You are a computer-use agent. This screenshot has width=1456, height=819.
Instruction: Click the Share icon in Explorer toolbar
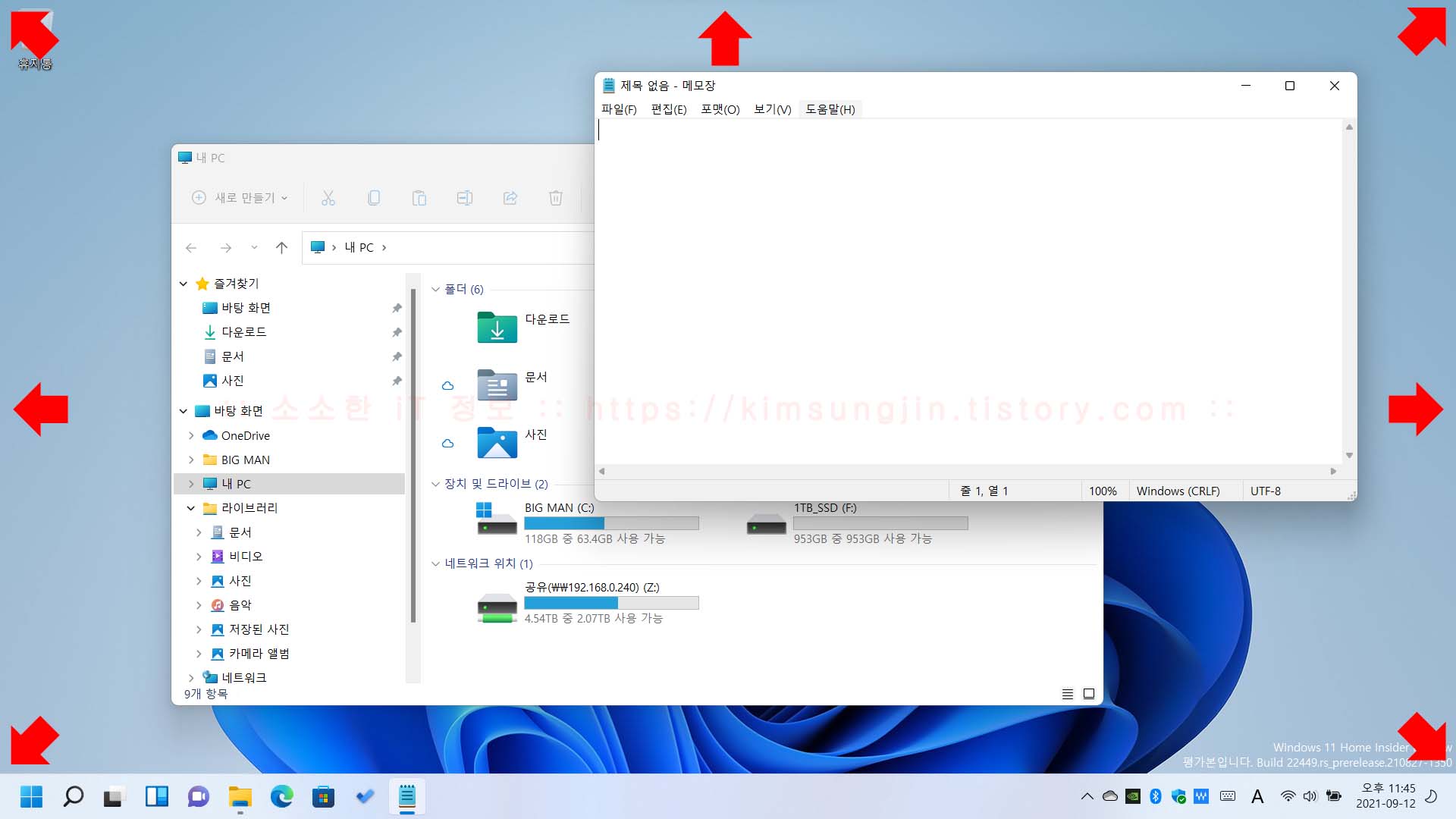510,198
